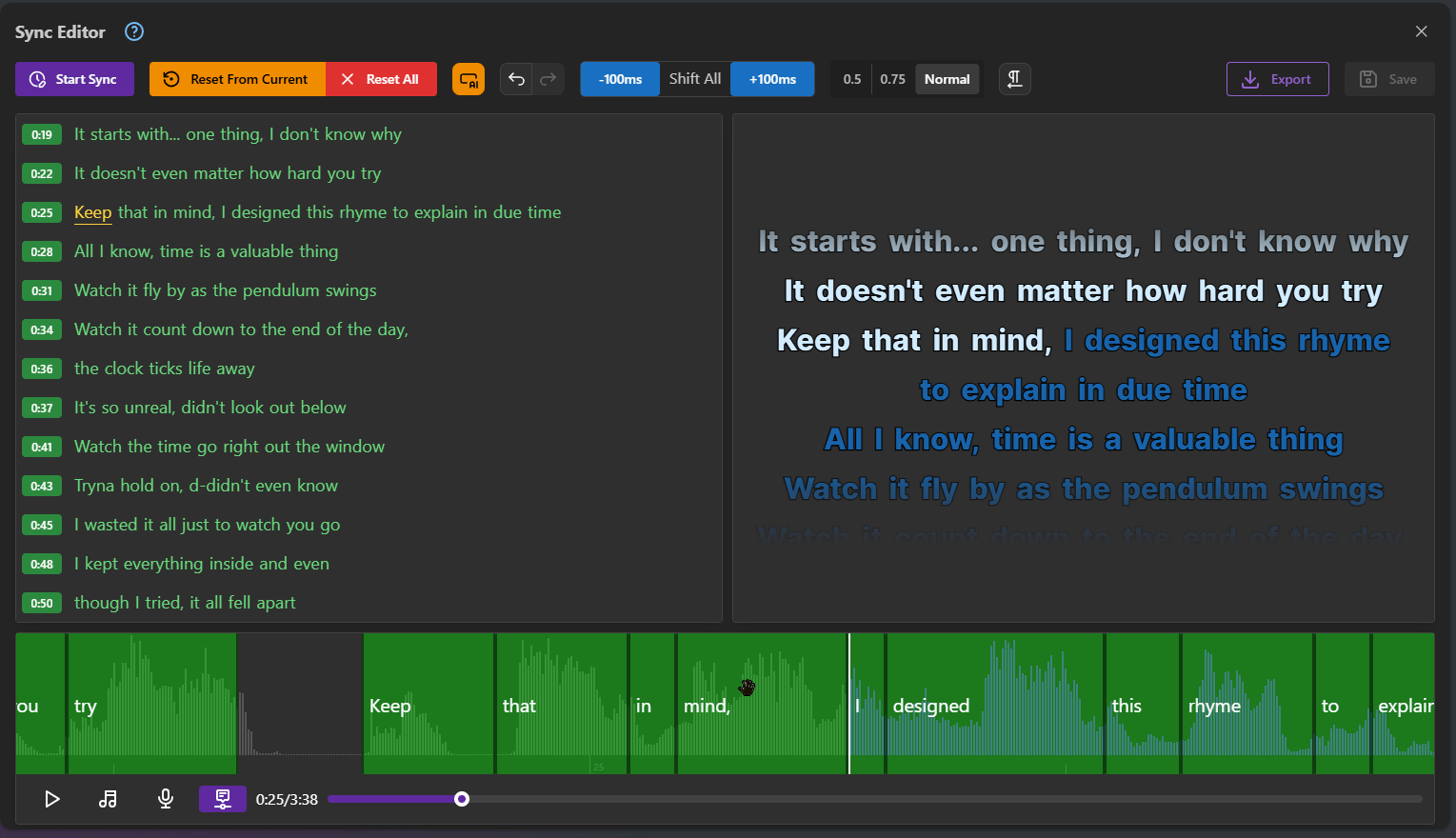
Task: Click the 0:43 timestamp badge
Action: click(42, 486)
